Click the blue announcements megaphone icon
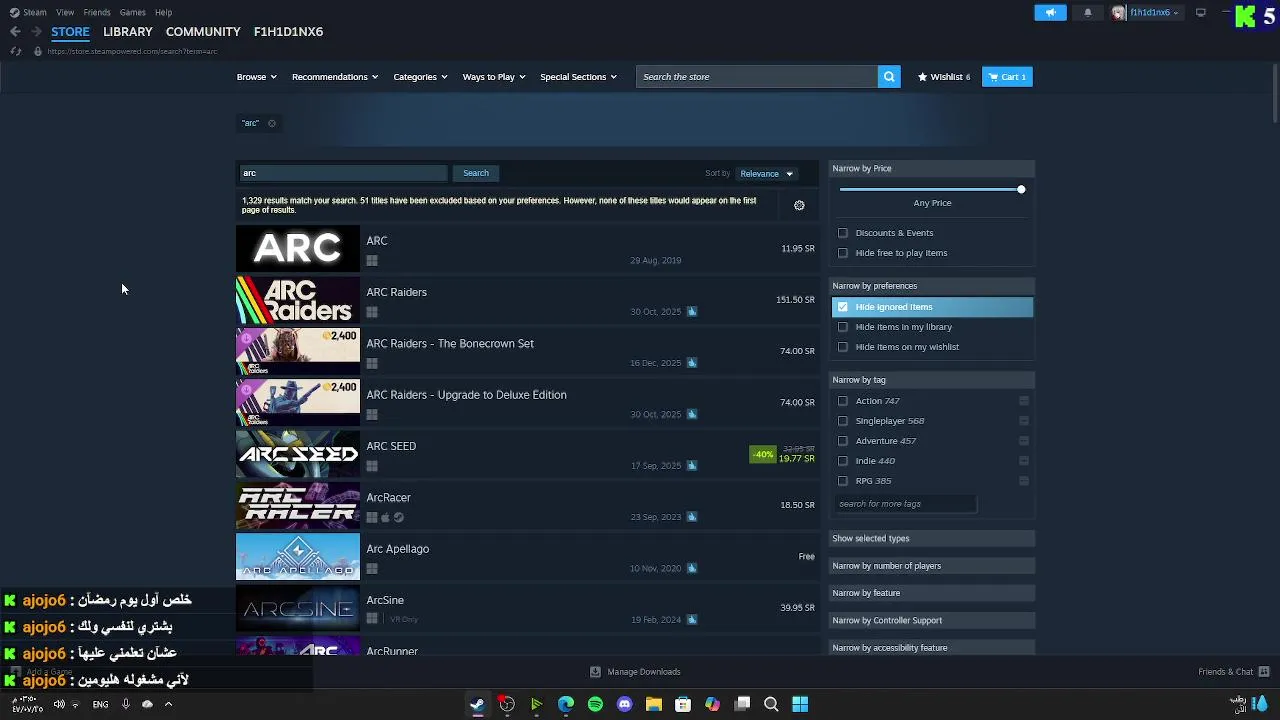Screen dimensions: 1280x720 pos(1050,13)
